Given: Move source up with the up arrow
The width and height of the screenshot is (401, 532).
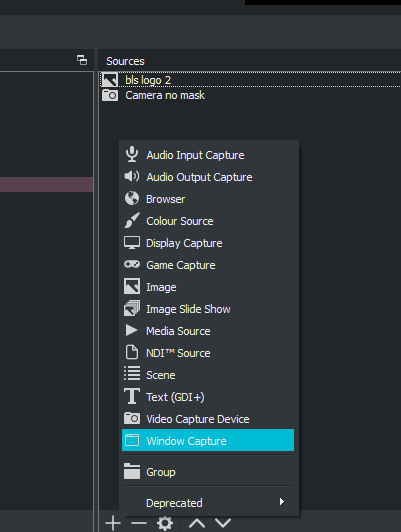Looking at the screenshot, I should 197,523.
